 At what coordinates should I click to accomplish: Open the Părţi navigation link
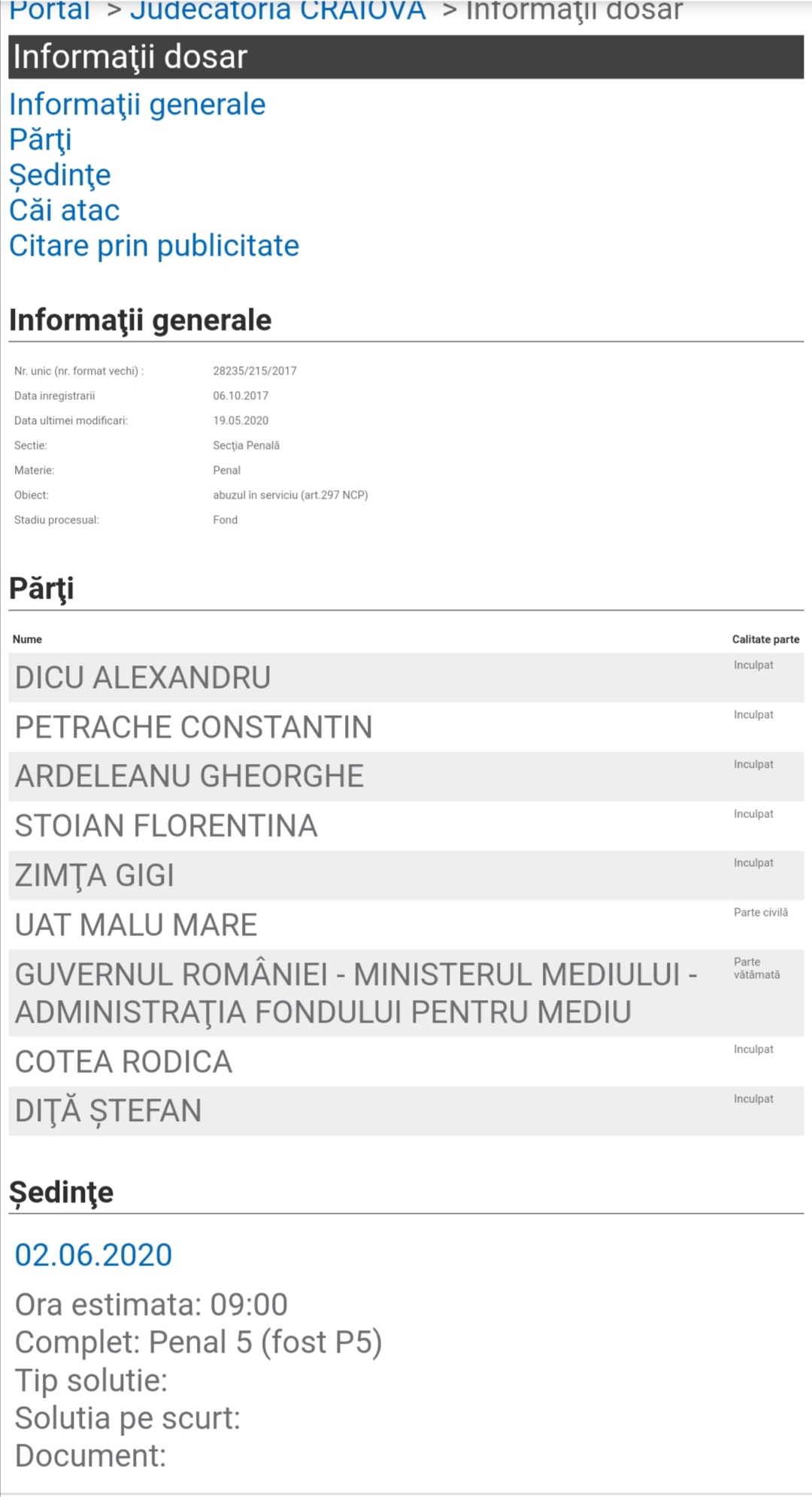tap(41, 140)
